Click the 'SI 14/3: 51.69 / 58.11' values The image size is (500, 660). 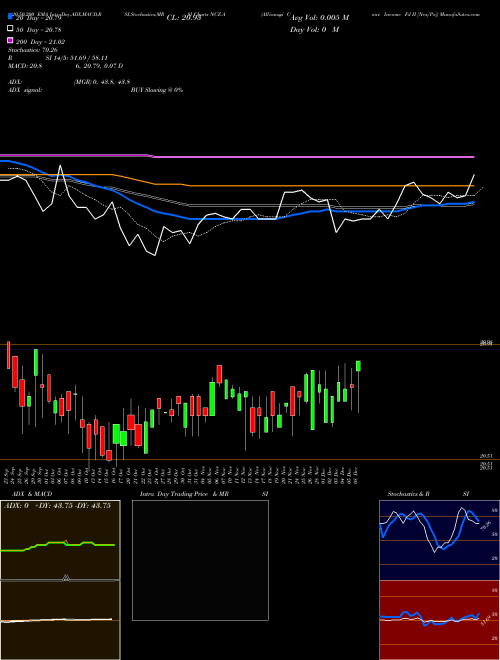click(x=76, y=58)
